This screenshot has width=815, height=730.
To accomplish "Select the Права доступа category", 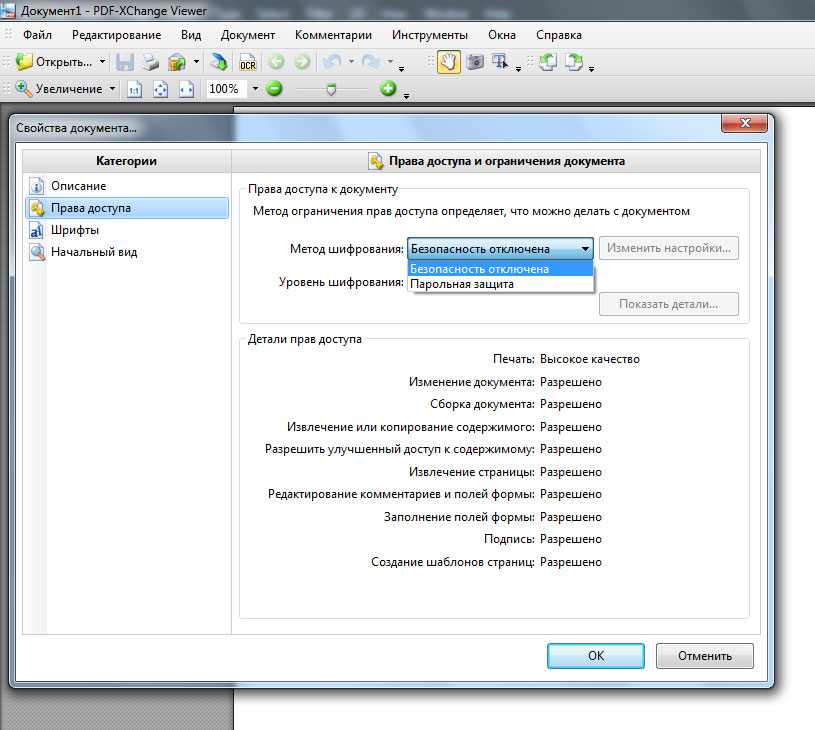I will 127,208.
